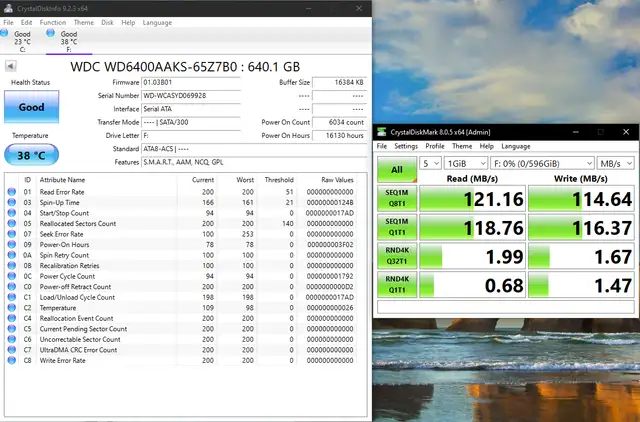The image size is (640, 422).
Task: Open the Function menu in CrystalDiskInfo
Action: pyautogui.click(x=53, y=21)
